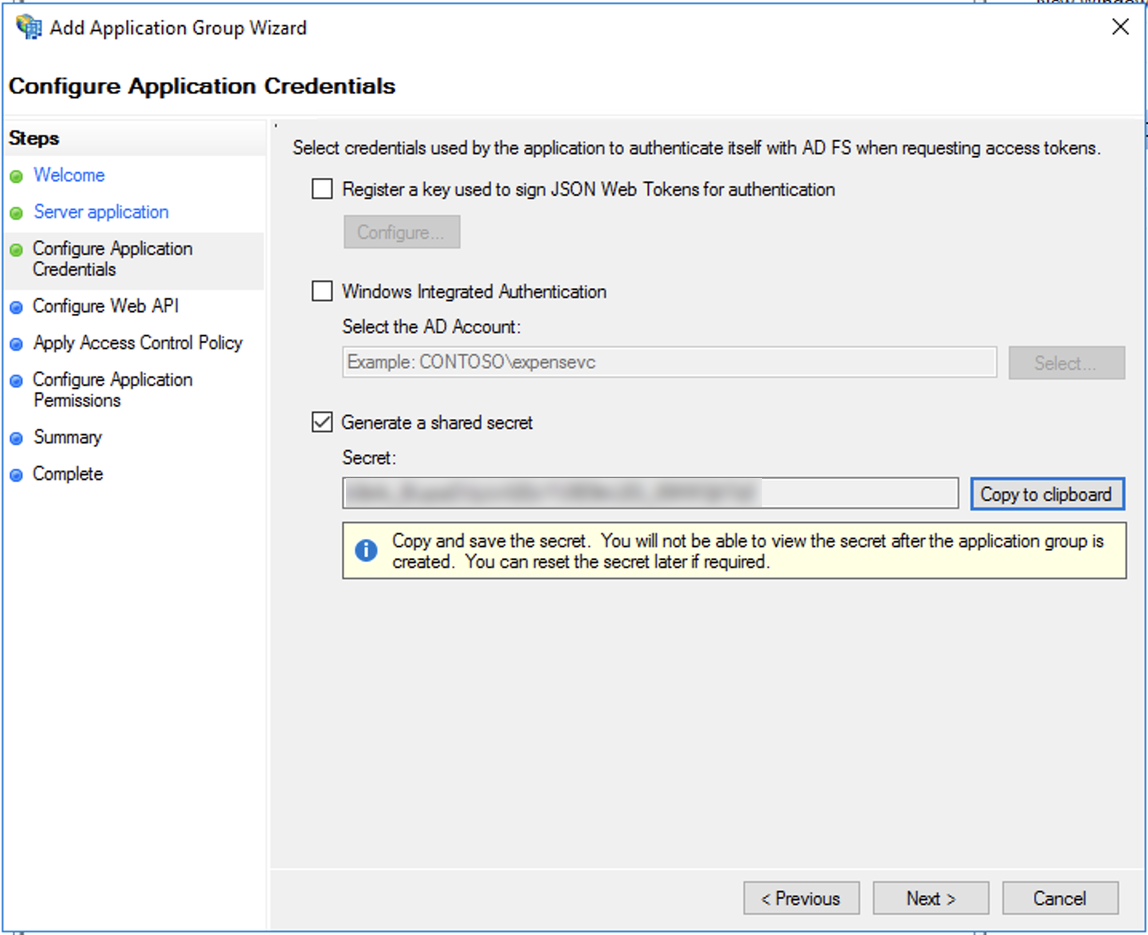Viewport: 1148px width, 935px height.
Task: Uncheck Generate a shared secret
Action: (321, 422)
